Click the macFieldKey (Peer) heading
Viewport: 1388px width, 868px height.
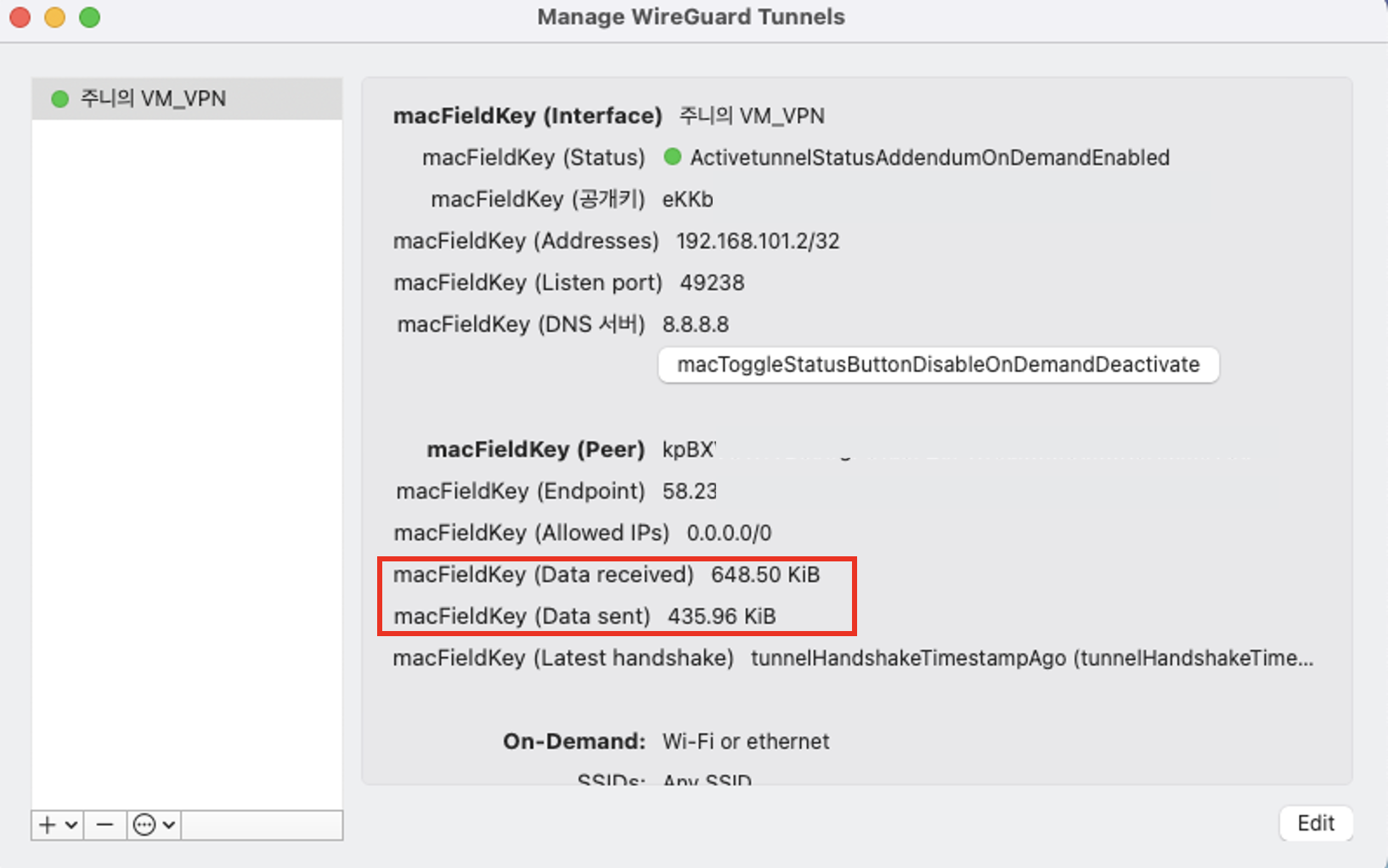(536, 449)
